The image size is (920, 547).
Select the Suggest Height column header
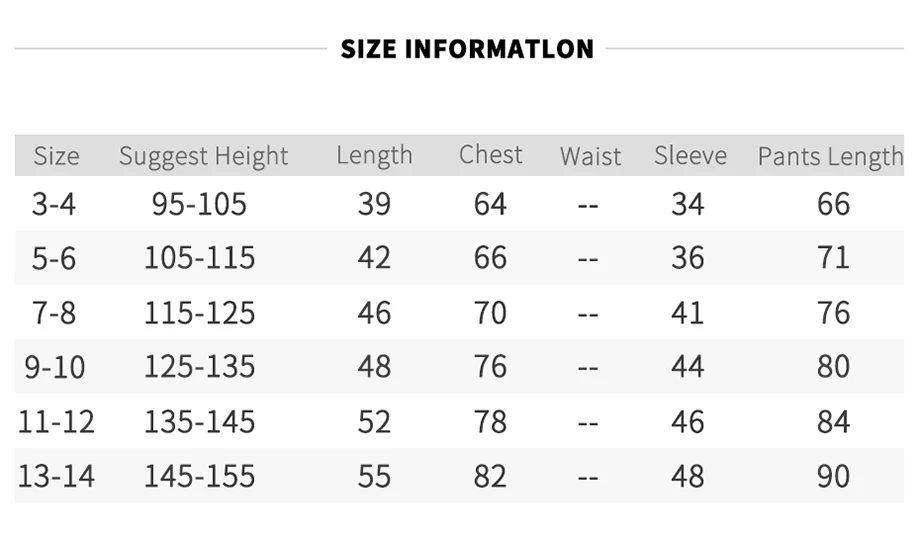click(x=203, y=157)
